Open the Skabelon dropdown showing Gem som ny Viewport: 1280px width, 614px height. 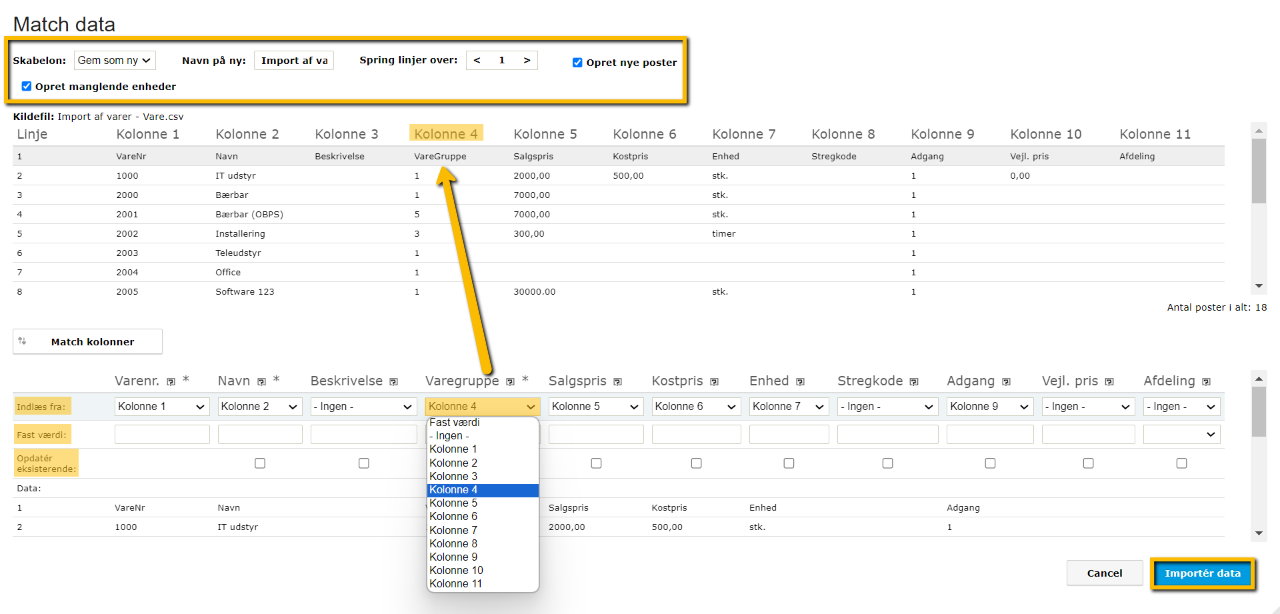(x=113, y=59)
